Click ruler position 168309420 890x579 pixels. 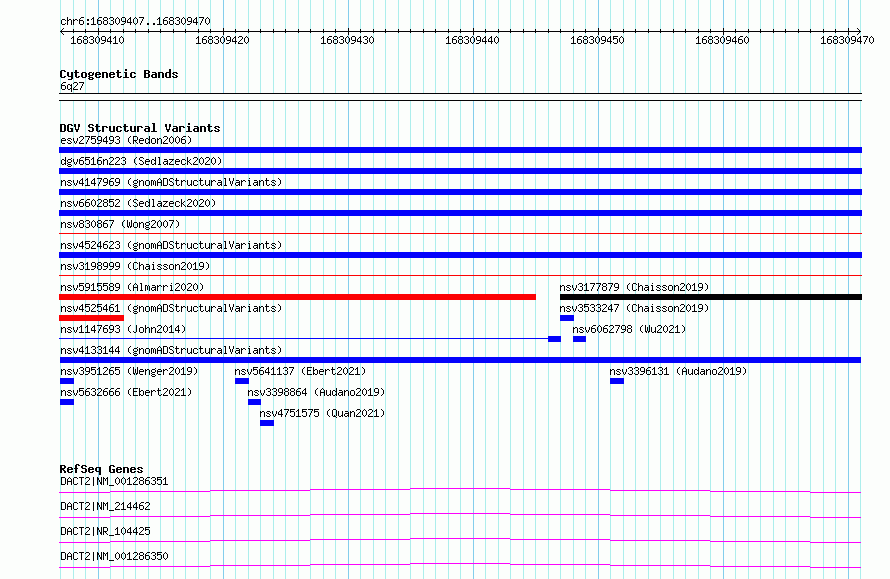coord(222,40)
